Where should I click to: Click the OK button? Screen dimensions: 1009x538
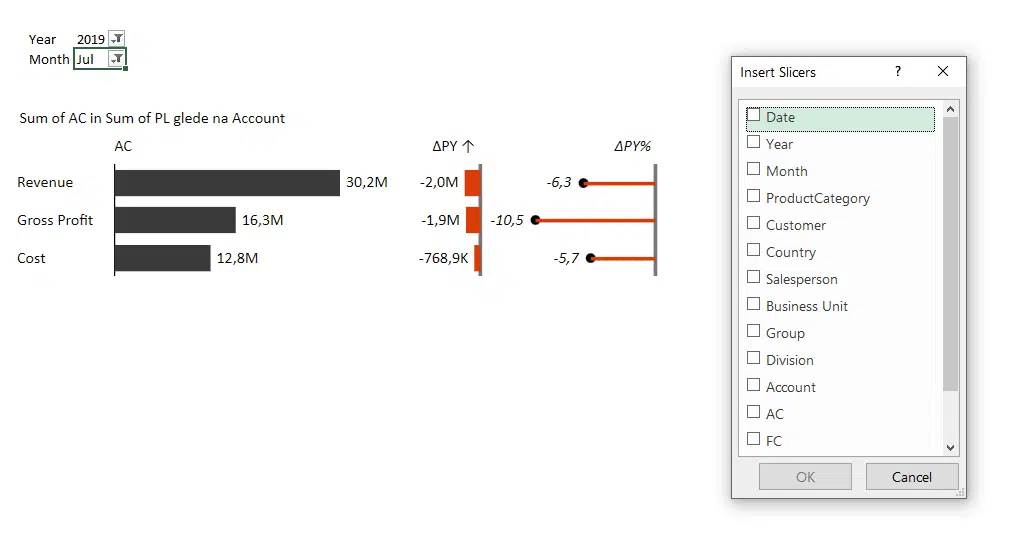(805, 477)
